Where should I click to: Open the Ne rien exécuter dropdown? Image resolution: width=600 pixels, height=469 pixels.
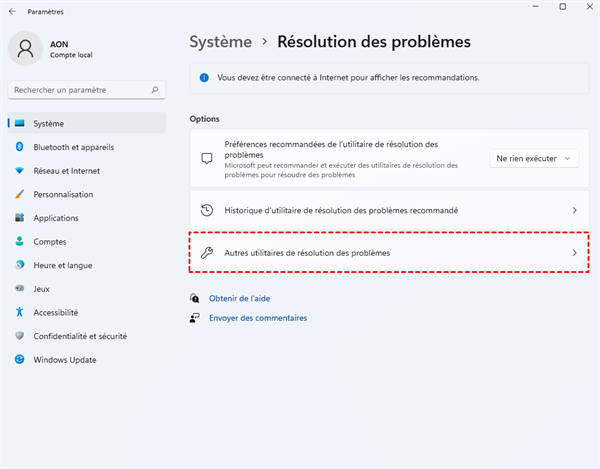(535, 158)
